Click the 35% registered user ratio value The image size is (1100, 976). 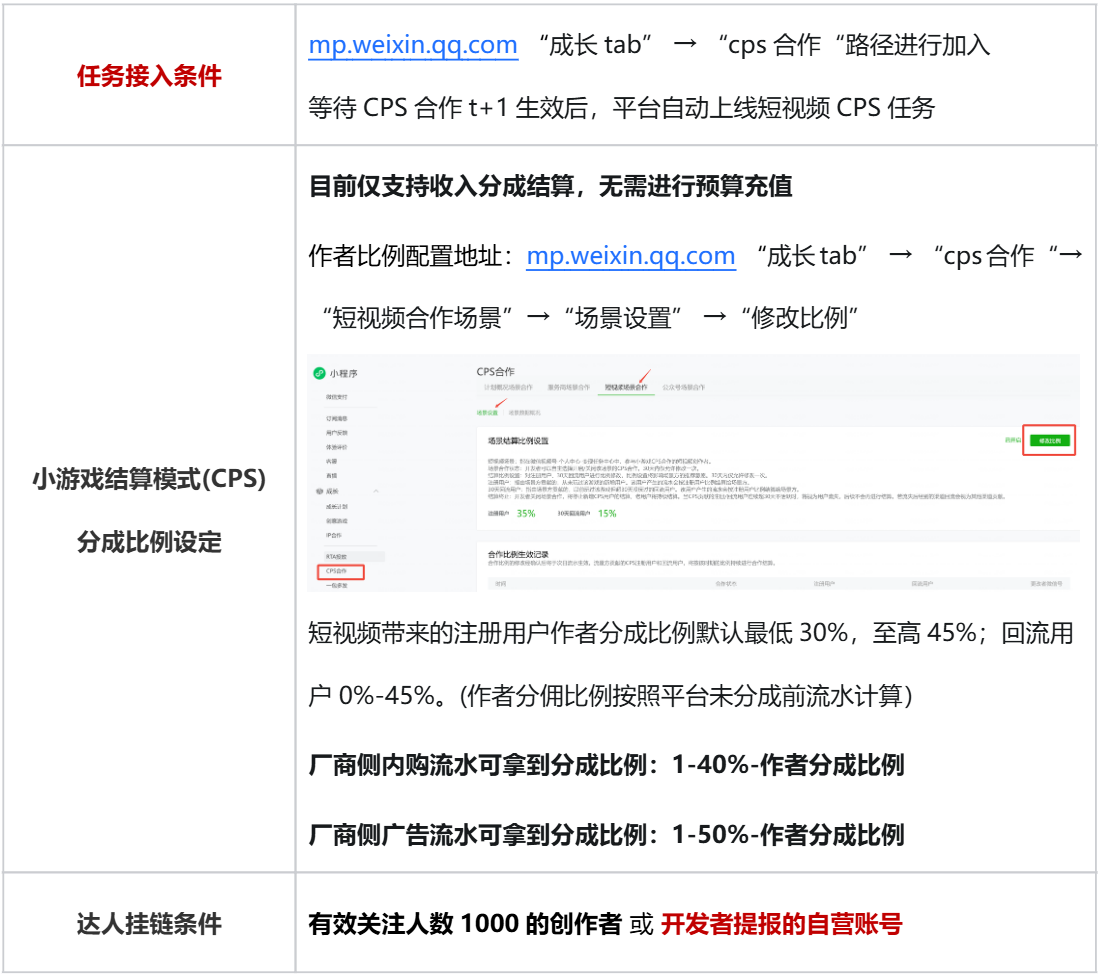525,514
